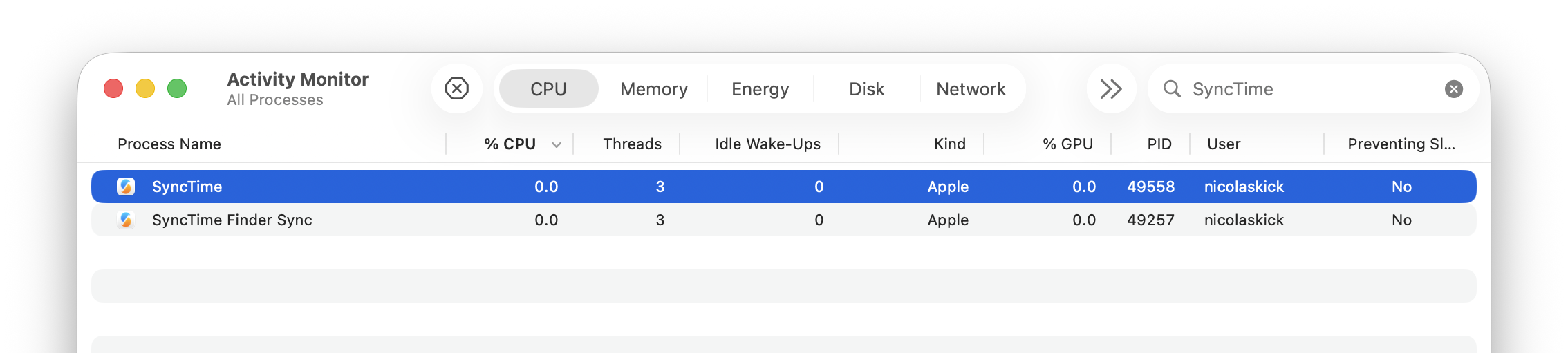Select the CPU tab

(x=548, y=89)
